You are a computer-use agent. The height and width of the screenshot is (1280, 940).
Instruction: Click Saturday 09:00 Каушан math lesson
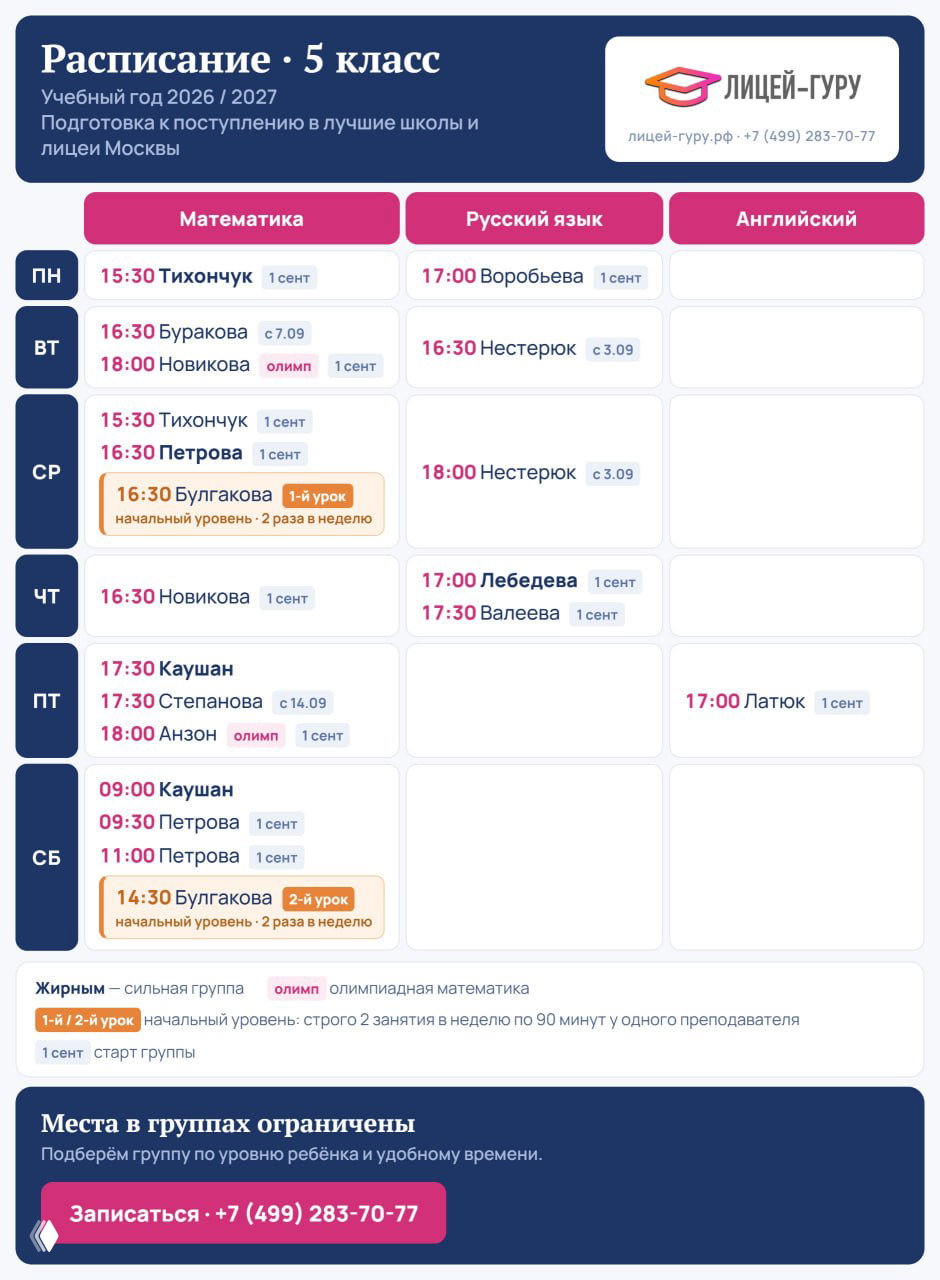click(166, 789)
